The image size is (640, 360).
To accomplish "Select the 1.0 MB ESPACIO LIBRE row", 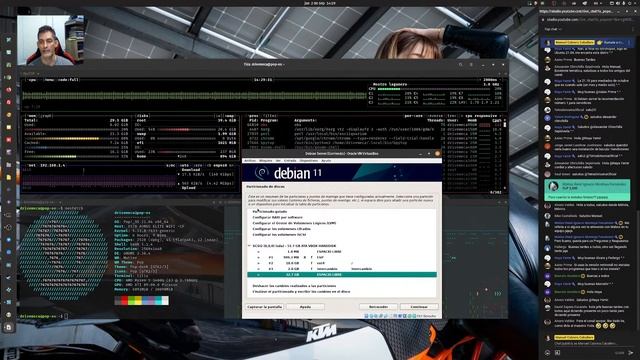I will 342,251.
